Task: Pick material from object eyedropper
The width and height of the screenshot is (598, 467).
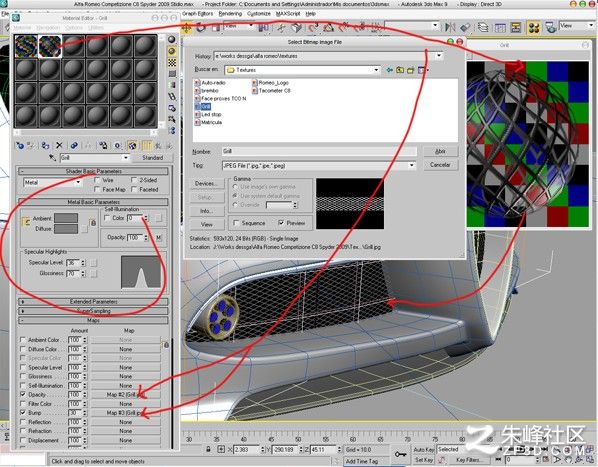Action: [53, 157]
